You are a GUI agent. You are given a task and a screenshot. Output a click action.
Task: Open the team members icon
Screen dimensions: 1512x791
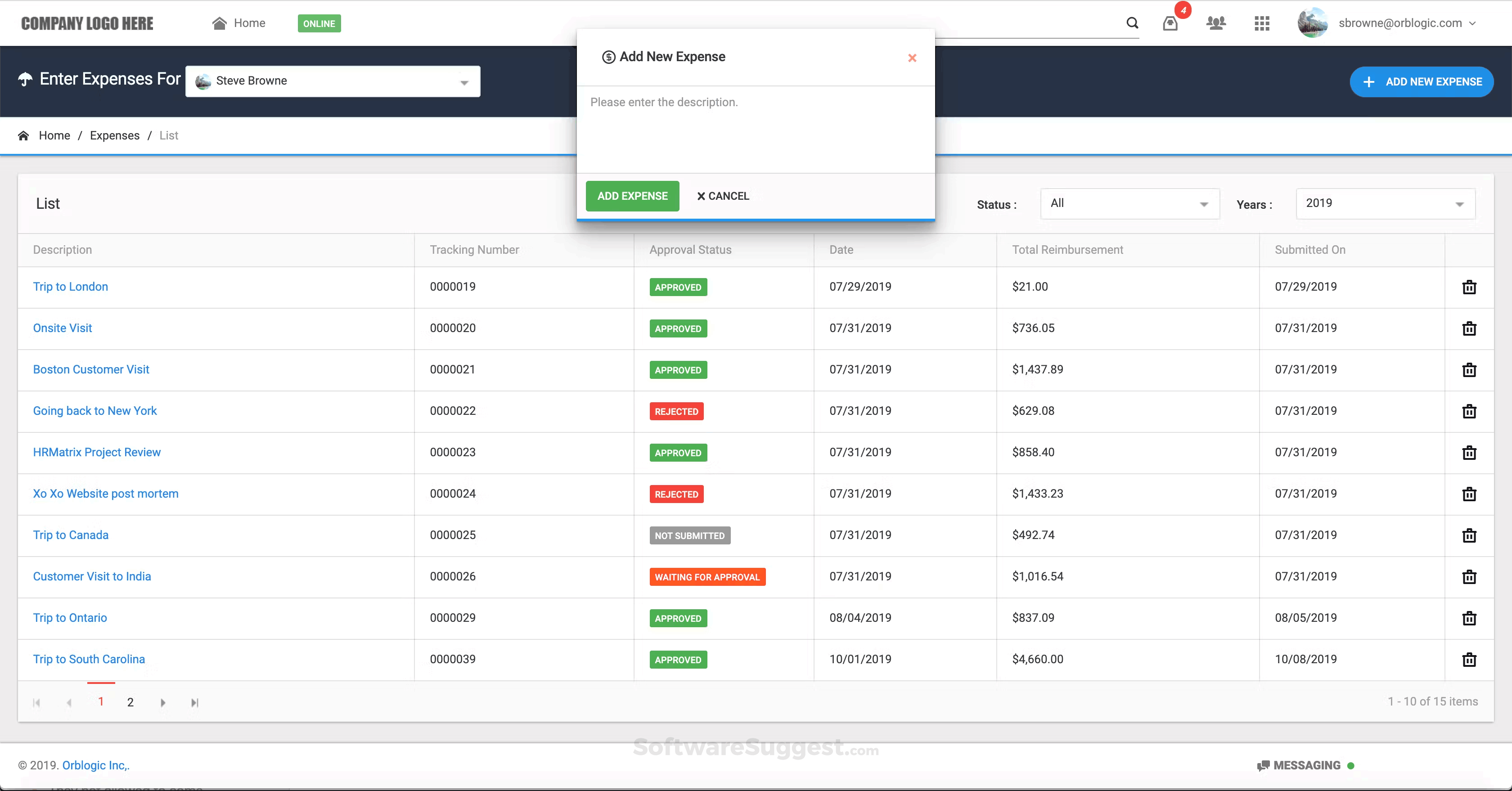click(x=1215, y=23)
